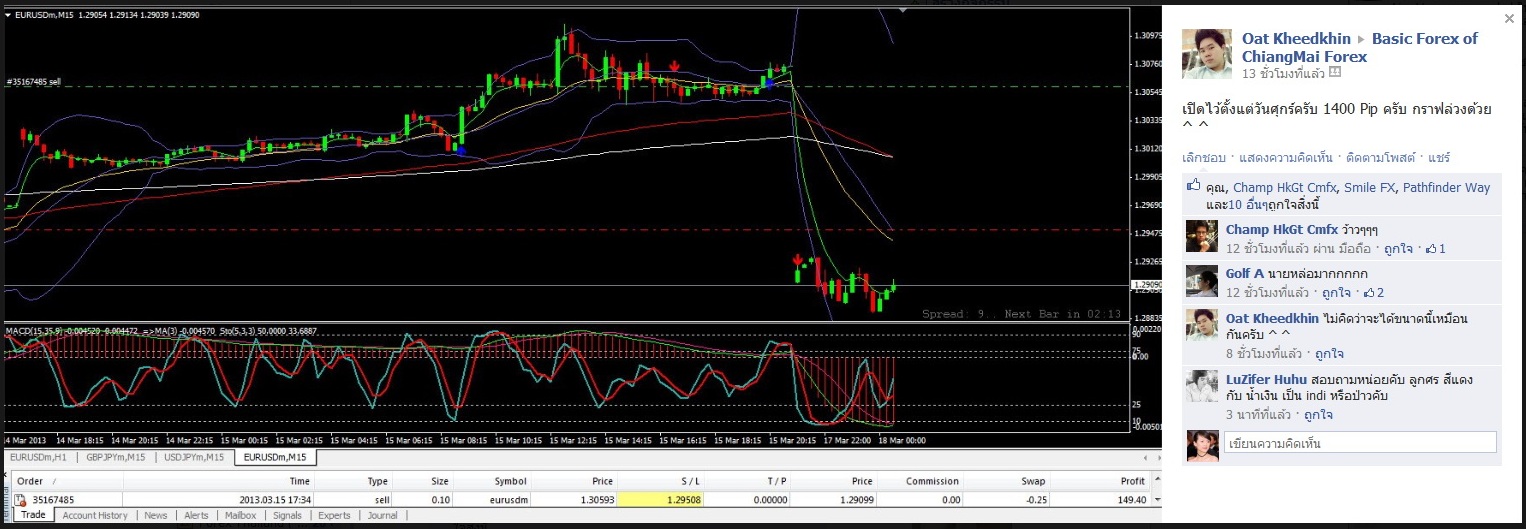1526x529 pixels.
Task: Sort orders by Order column header
Action: pos(67,481)
